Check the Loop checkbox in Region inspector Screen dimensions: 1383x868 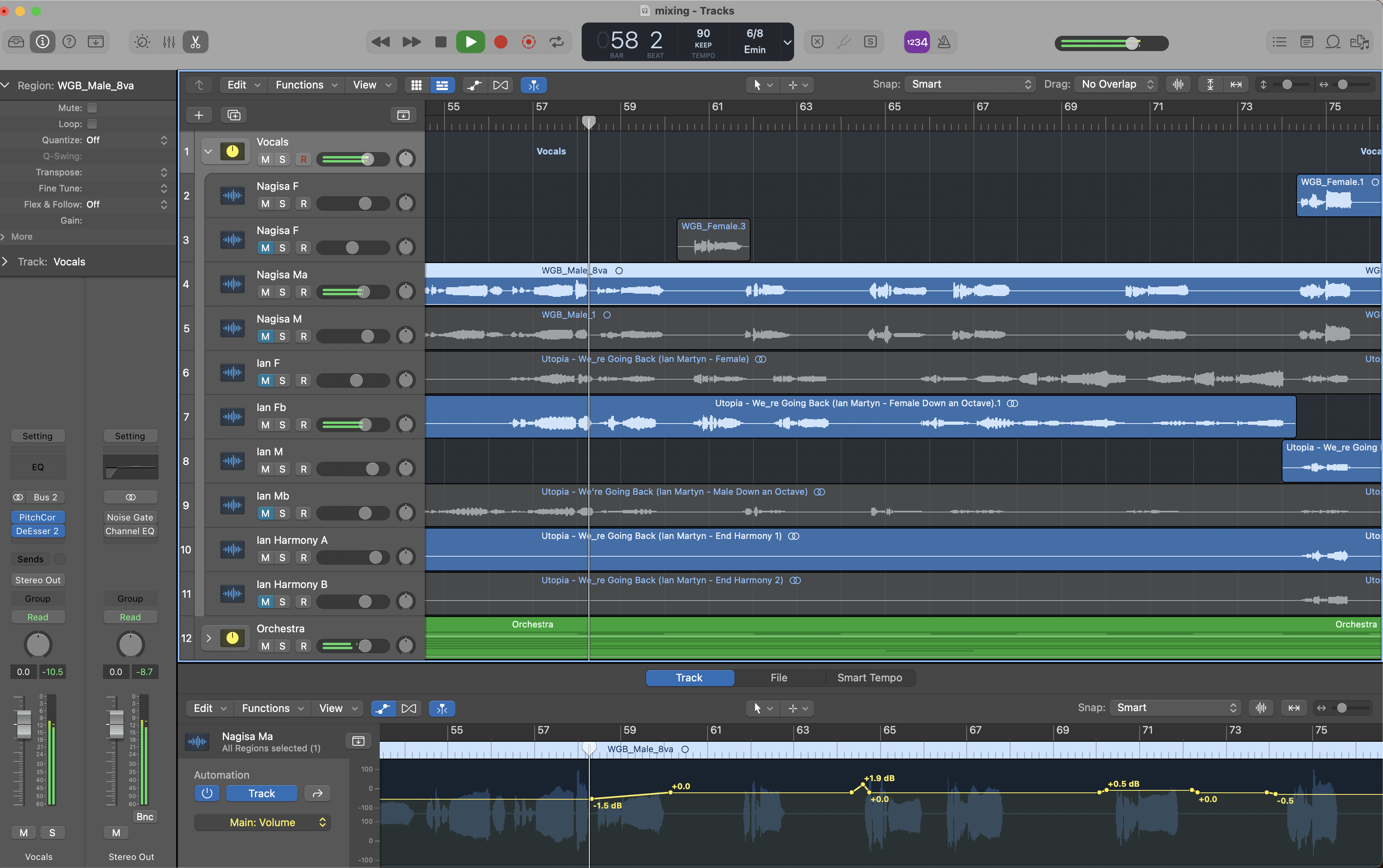[x=92, y=124]
